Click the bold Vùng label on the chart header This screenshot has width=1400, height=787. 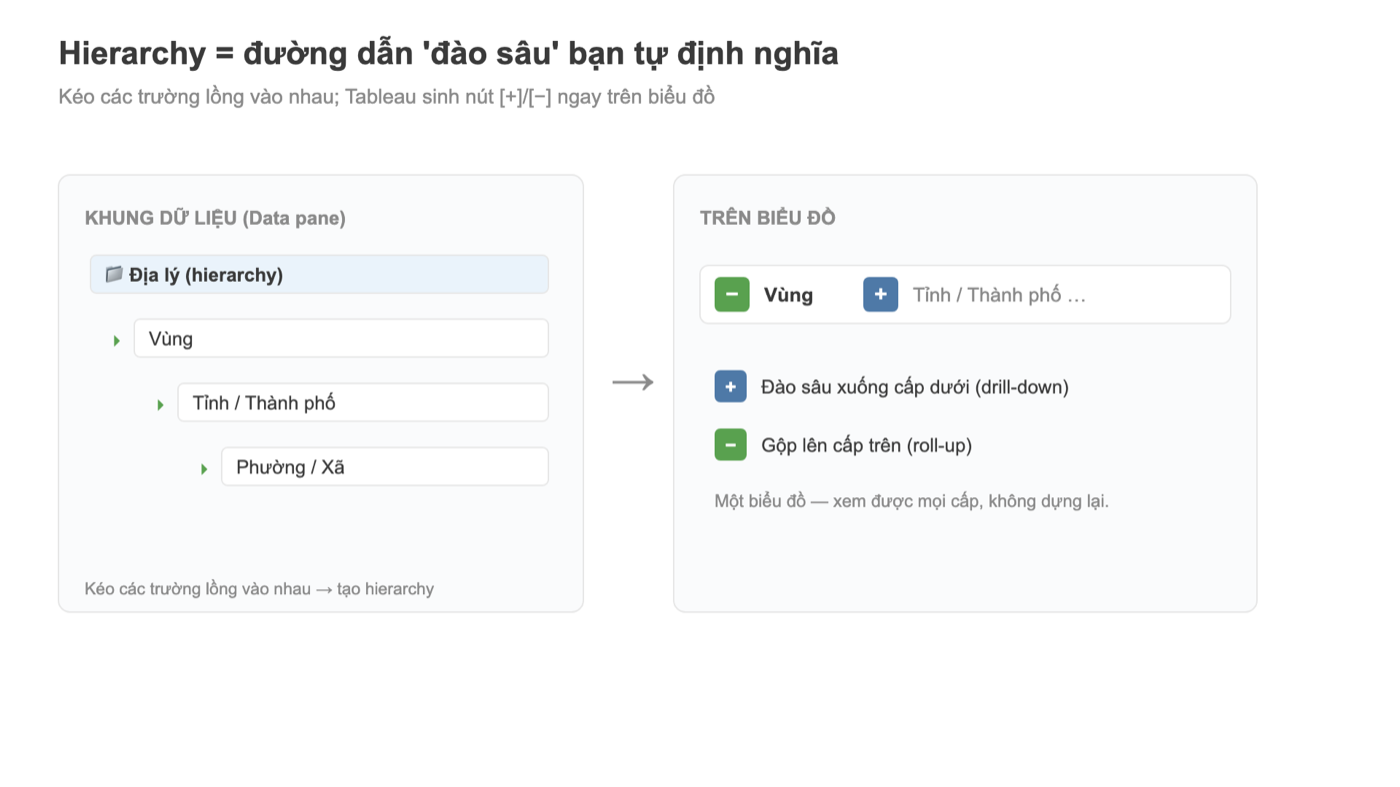point(788,295)
